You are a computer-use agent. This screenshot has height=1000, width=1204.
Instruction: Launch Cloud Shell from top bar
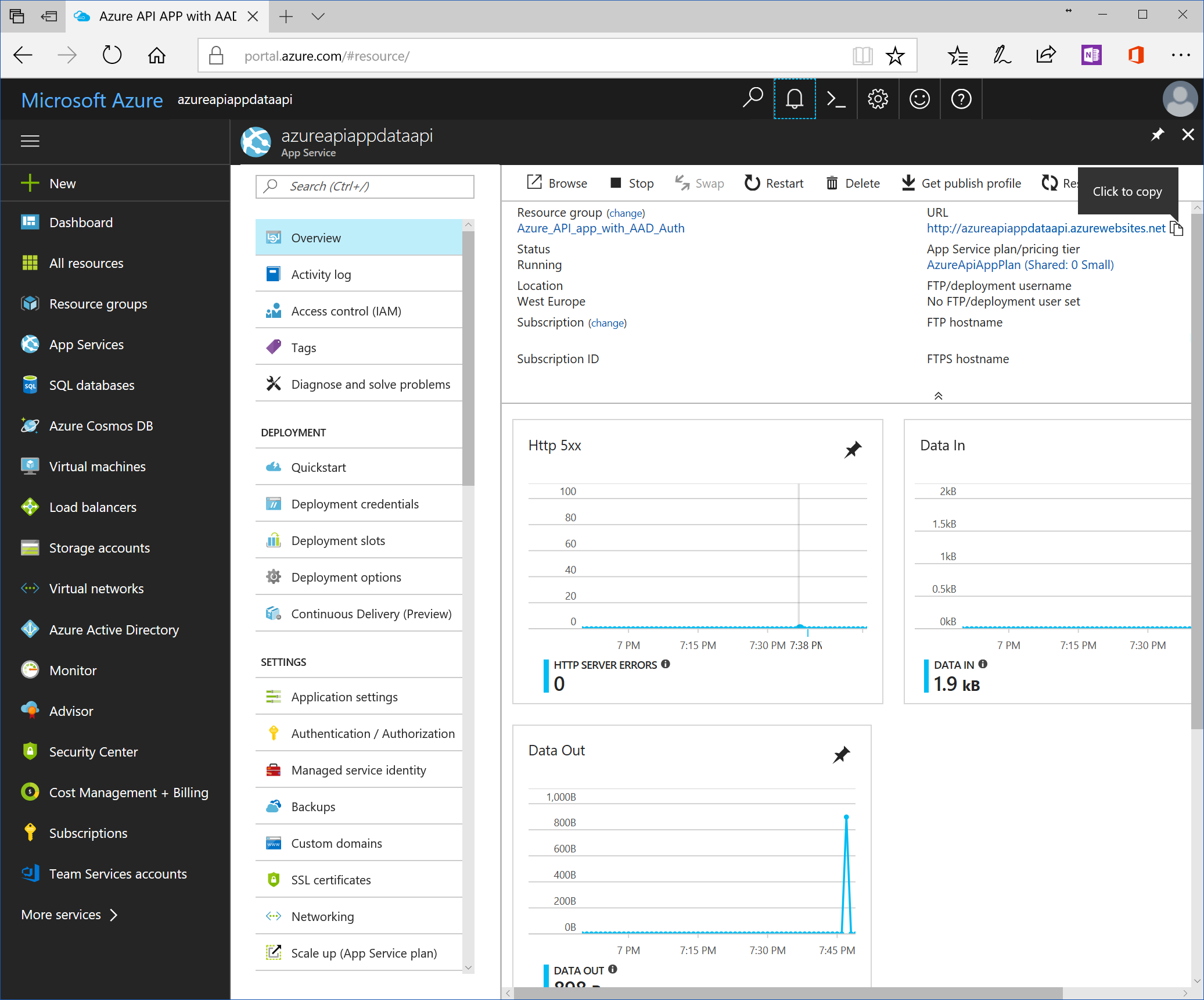836,99
